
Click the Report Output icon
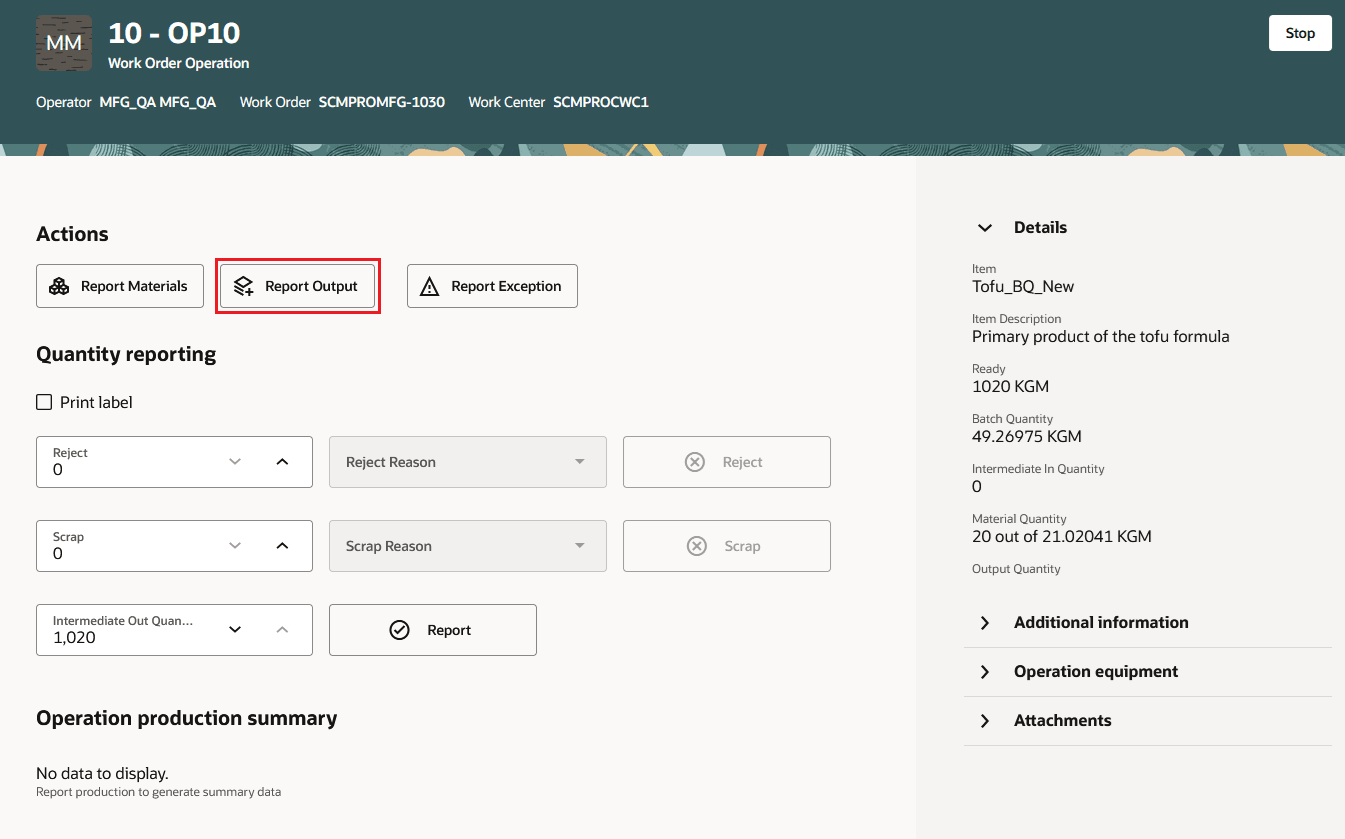coord(242,286)
